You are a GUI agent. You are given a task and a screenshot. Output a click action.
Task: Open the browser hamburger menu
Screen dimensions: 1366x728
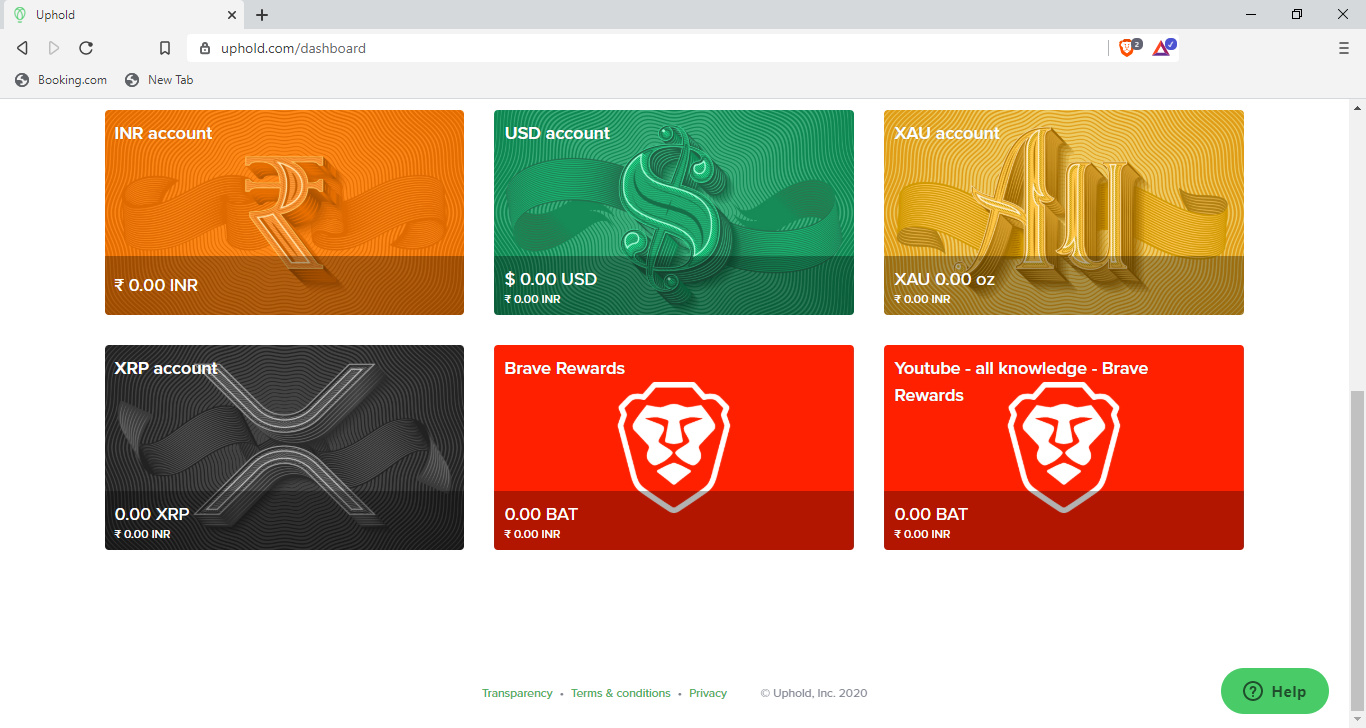coord(1343,48)
